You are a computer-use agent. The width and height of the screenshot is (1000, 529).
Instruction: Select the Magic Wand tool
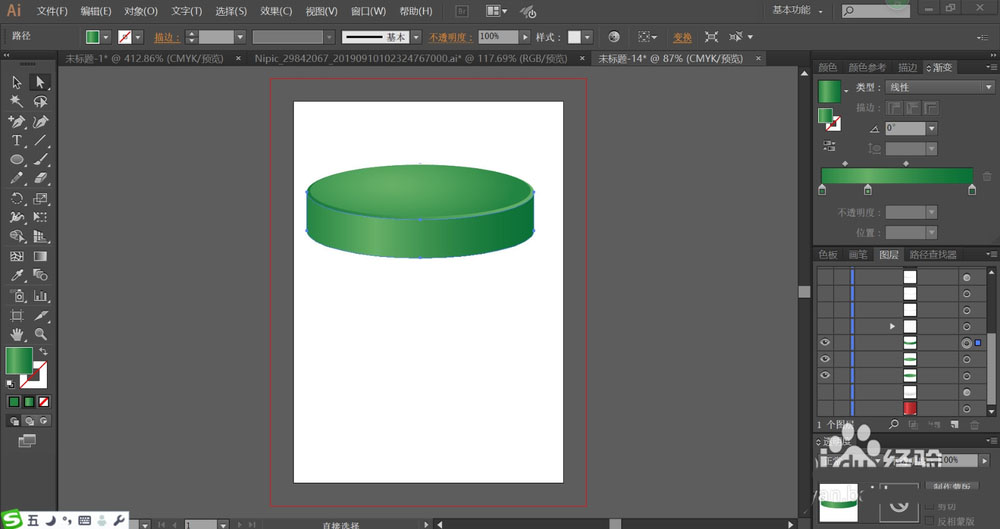(x=17, y=101)
